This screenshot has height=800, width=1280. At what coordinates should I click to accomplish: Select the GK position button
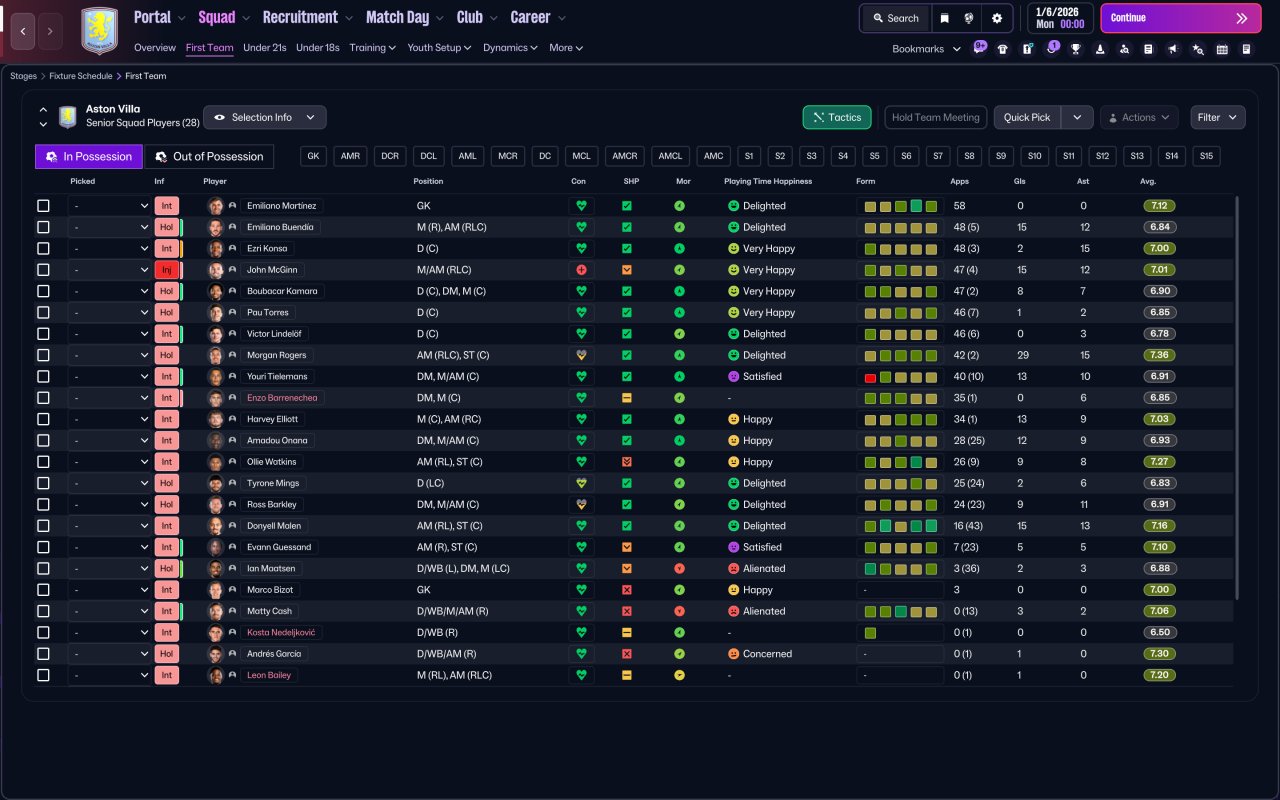[x=314, y=156]
